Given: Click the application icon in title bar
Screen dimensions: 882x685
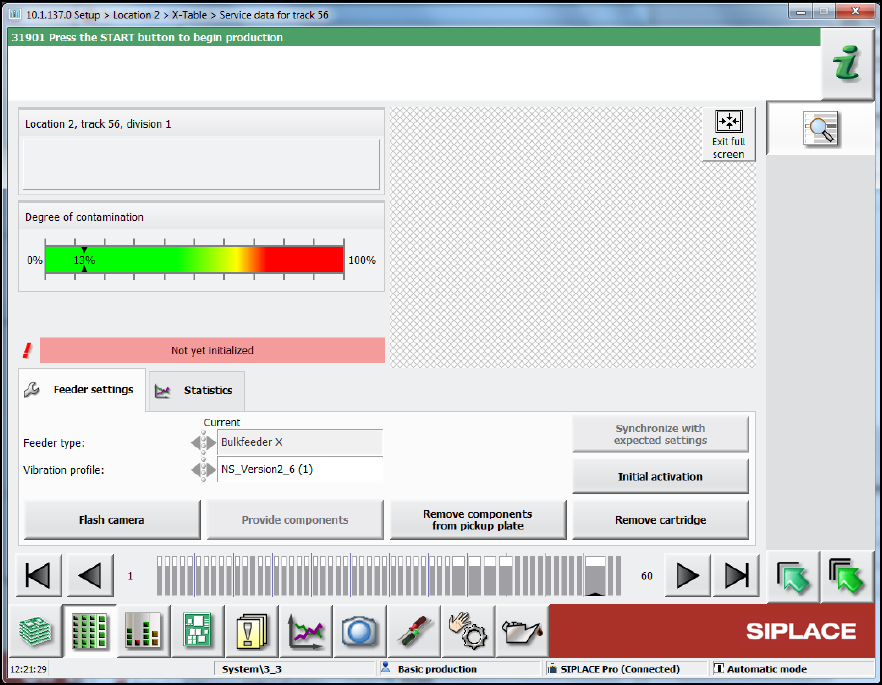Looking at the screenshot, I should [15, 15].
